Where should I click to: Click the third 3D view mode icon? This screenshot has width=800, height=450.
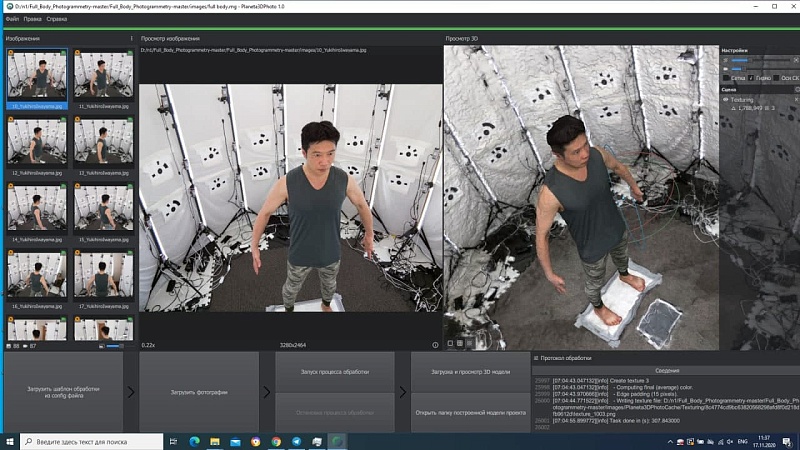[x=469, y=343]
